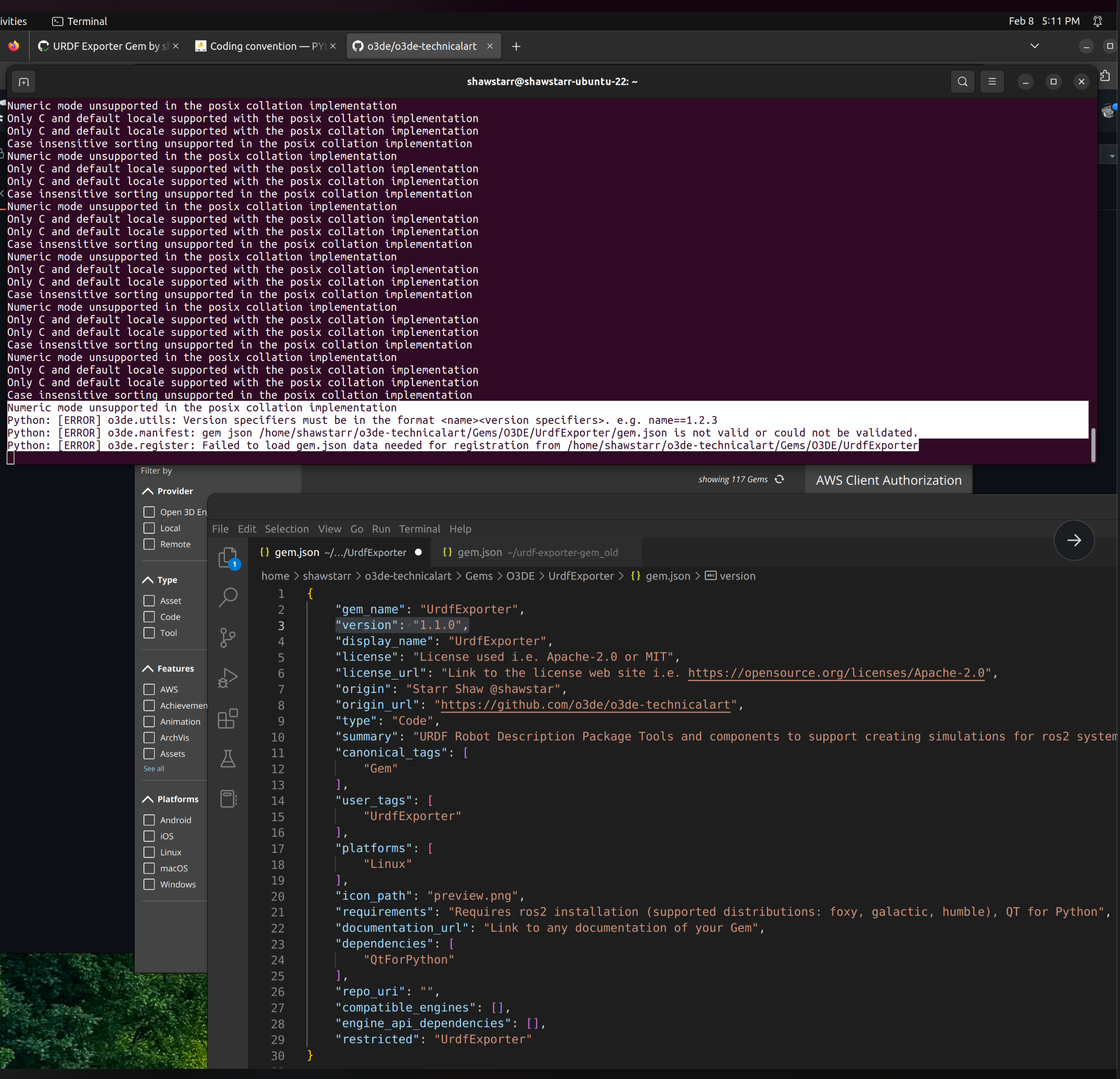
Task: Open VS Code Explorer sidebar icon
Action: tap(228, 557)
